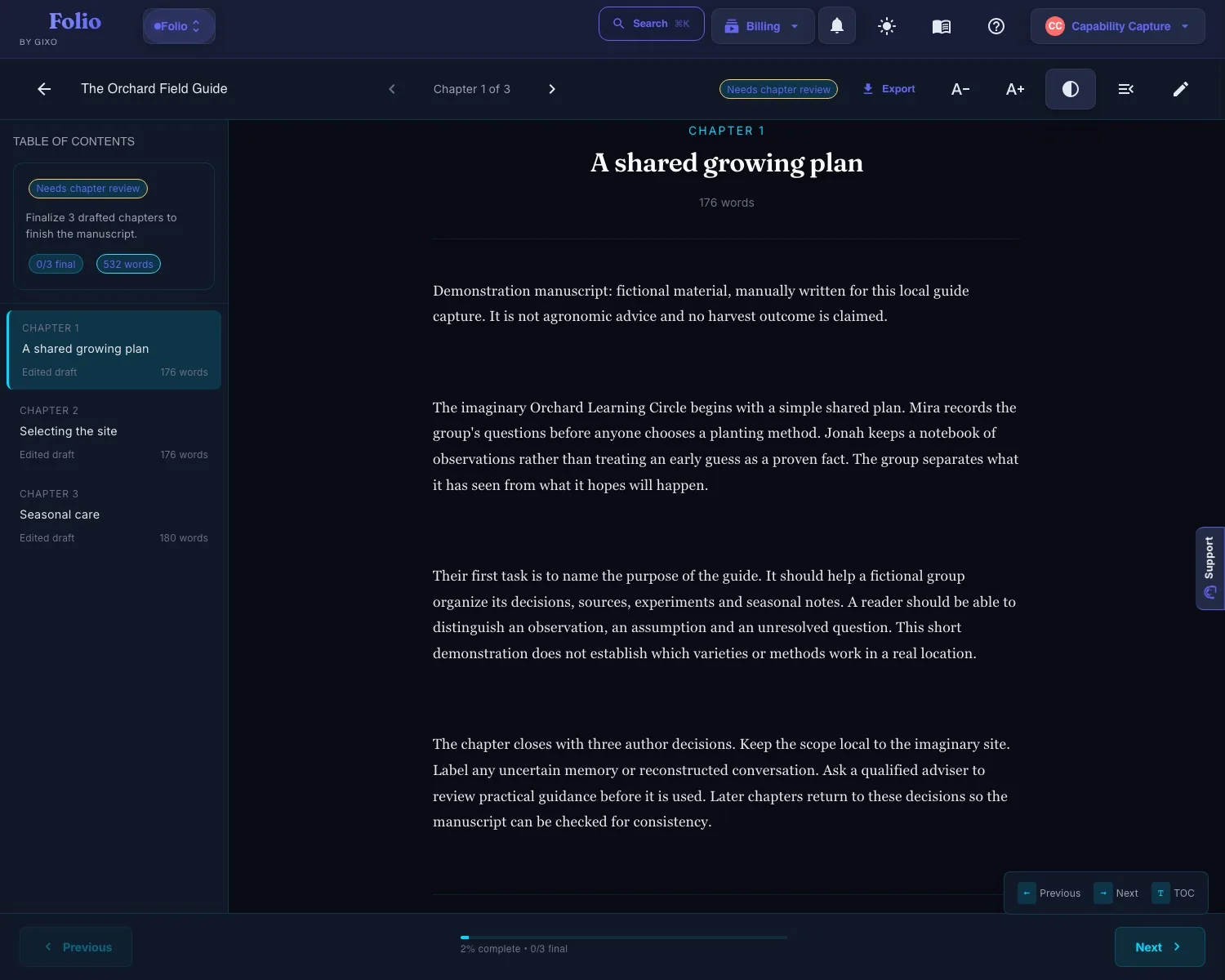Screen dimensions: 1225x980
Task: Click the 176 words count under title
Action: tap(727, 203)
